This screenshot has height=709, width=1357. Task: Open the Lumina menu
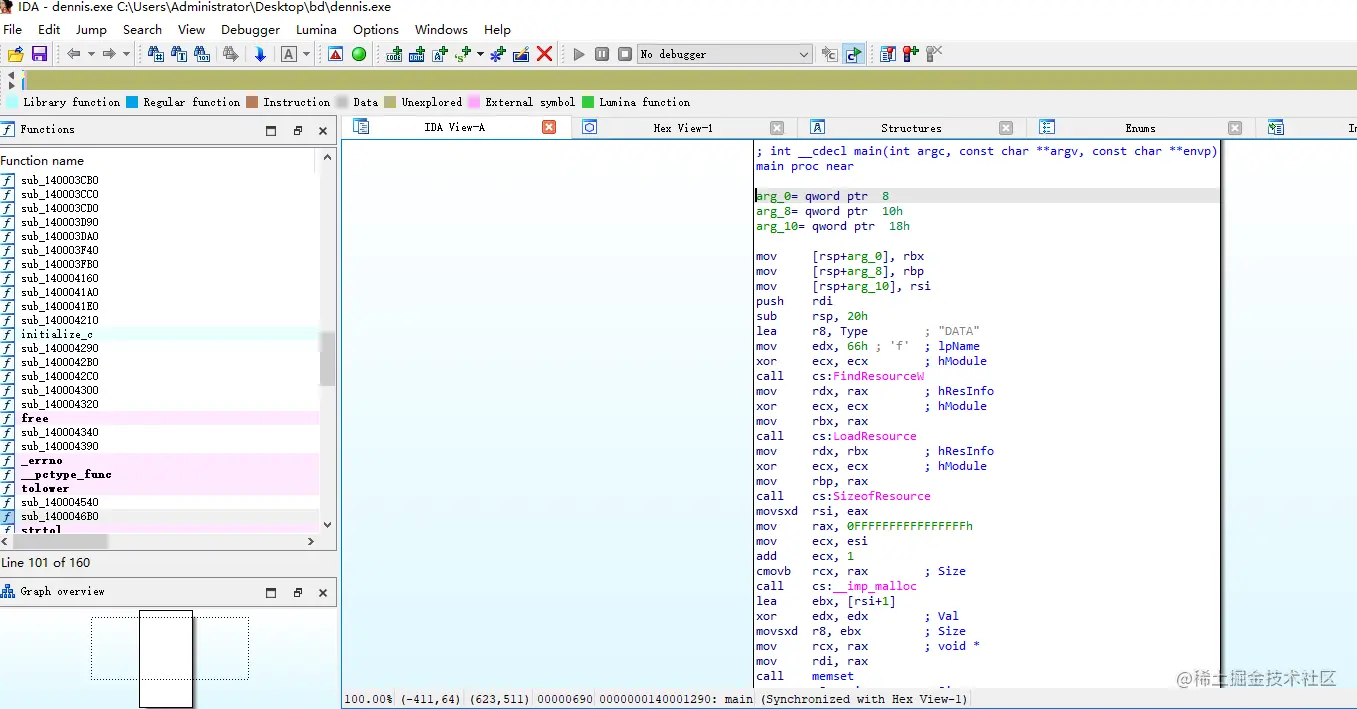[316, 29]
